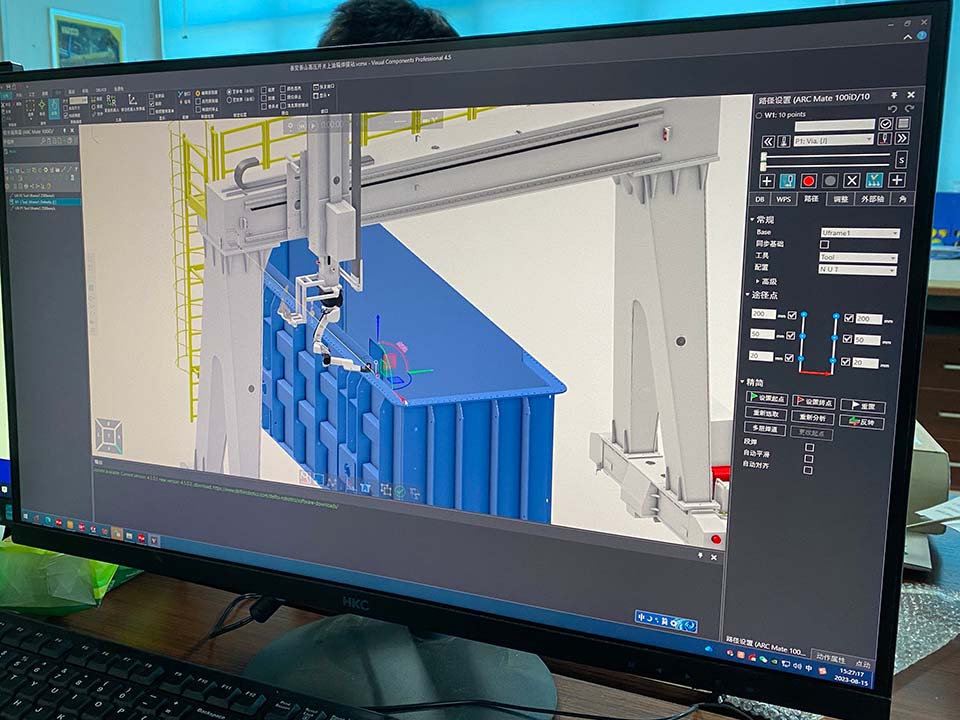
Task: Go to previous point with double-left arrow
Action: pos(768,140)
